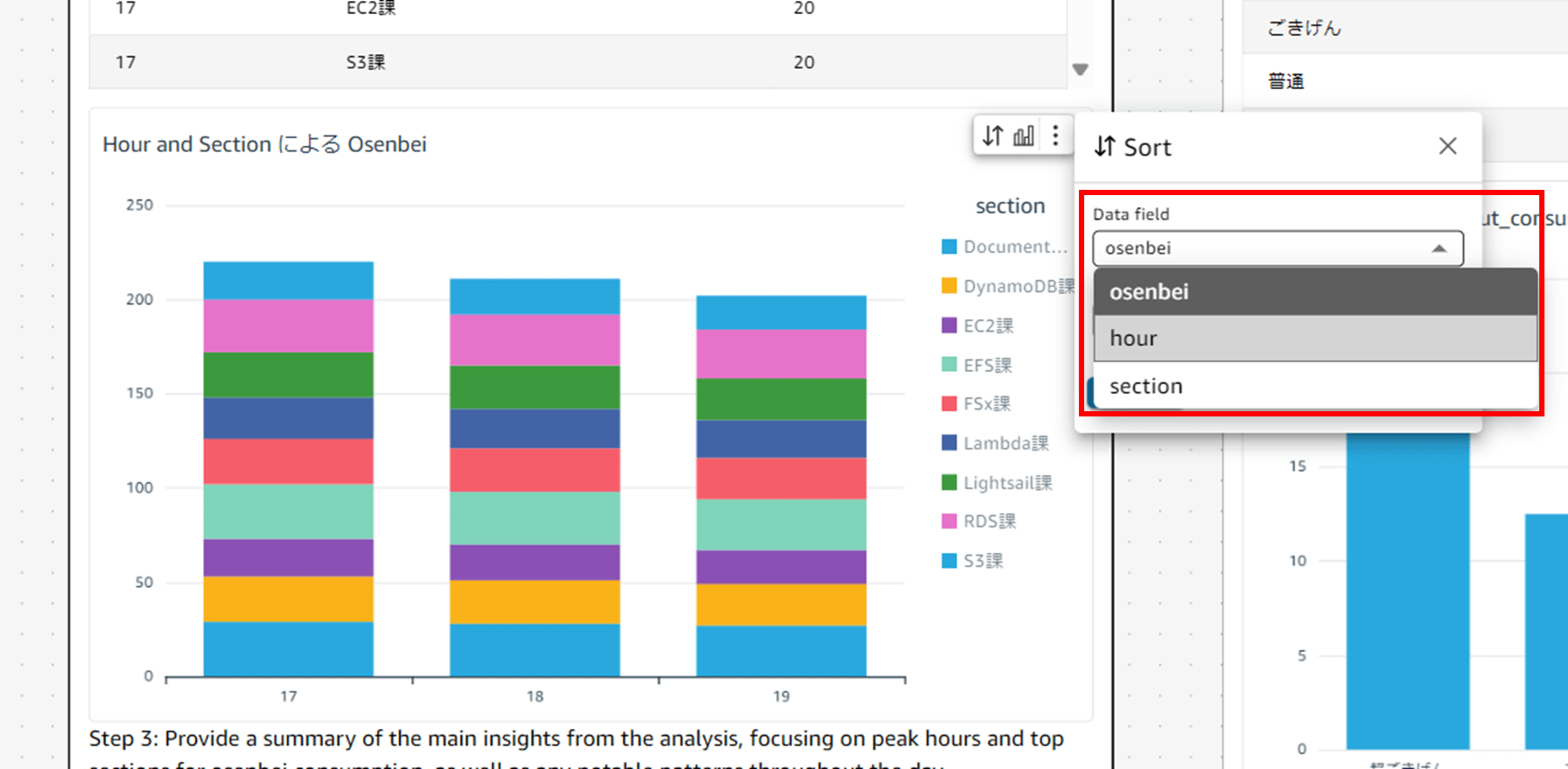This screenshot has width=1568, height=769.
Task: Click x-axis label 18
Action: pyautogui.click(x=535, y=696)
